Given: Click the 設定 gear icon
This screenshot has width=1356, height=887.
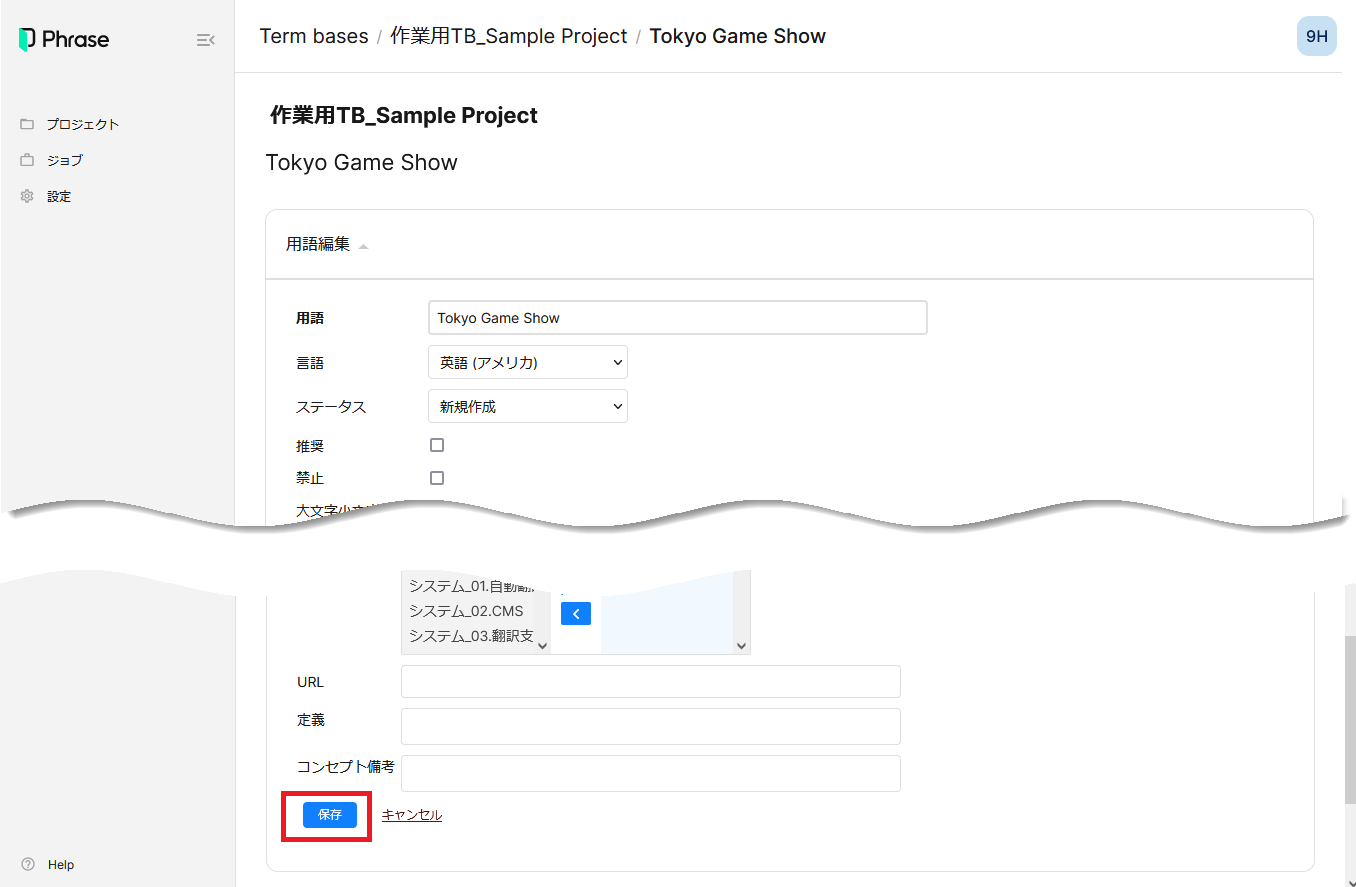Looking at the screenshot, I should click(27, 196).
